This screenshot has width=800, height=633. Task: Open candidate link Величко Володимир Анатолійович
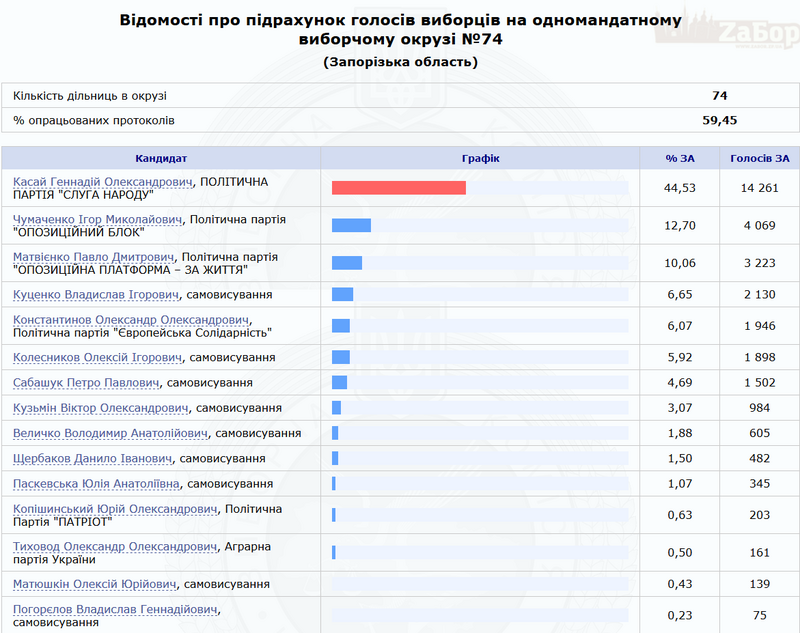[x=110, y=433]
